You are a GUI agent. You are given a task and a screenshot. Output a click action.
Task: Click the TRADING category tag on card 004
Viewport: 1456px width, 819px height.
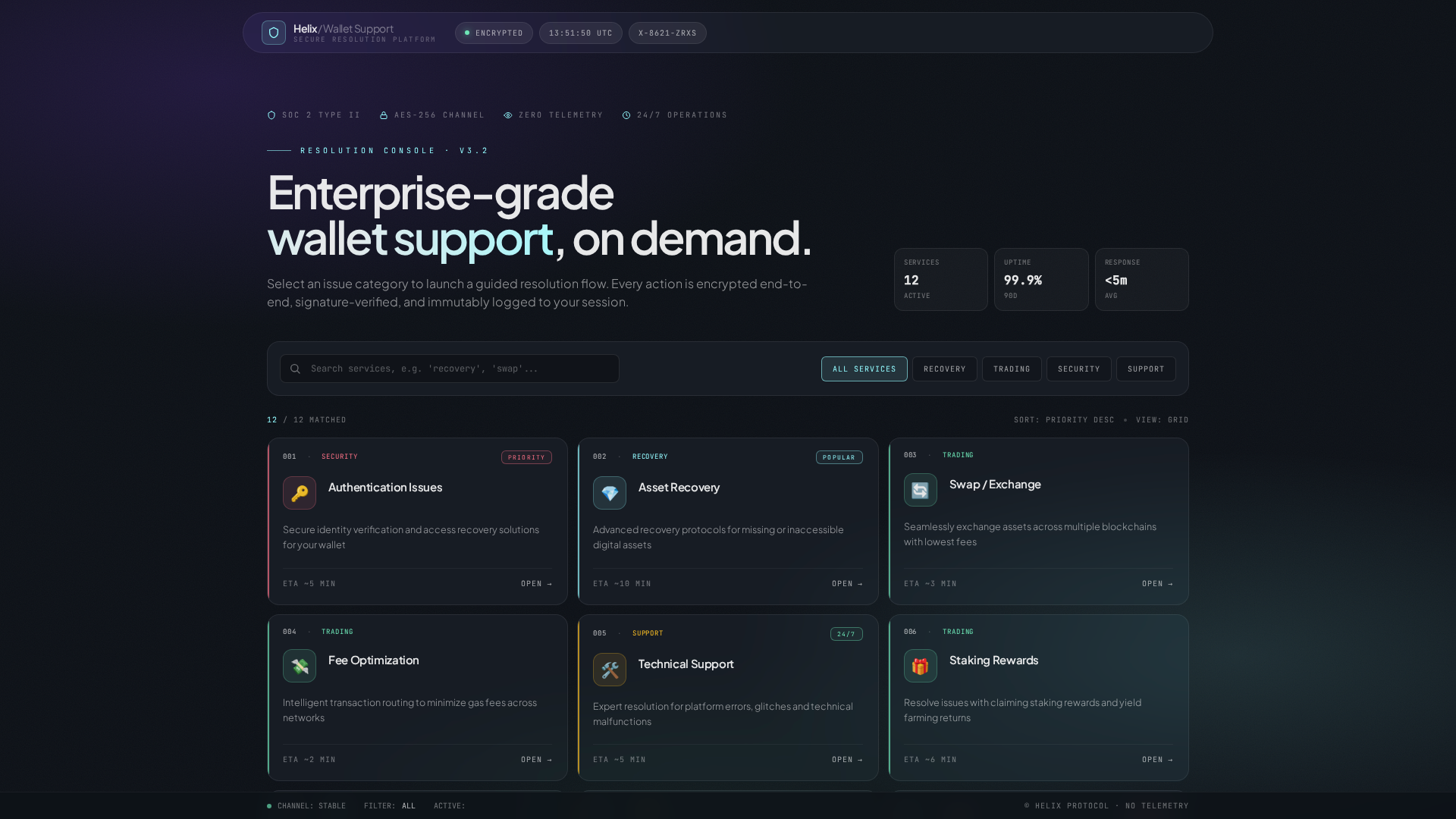pos(337,632)
